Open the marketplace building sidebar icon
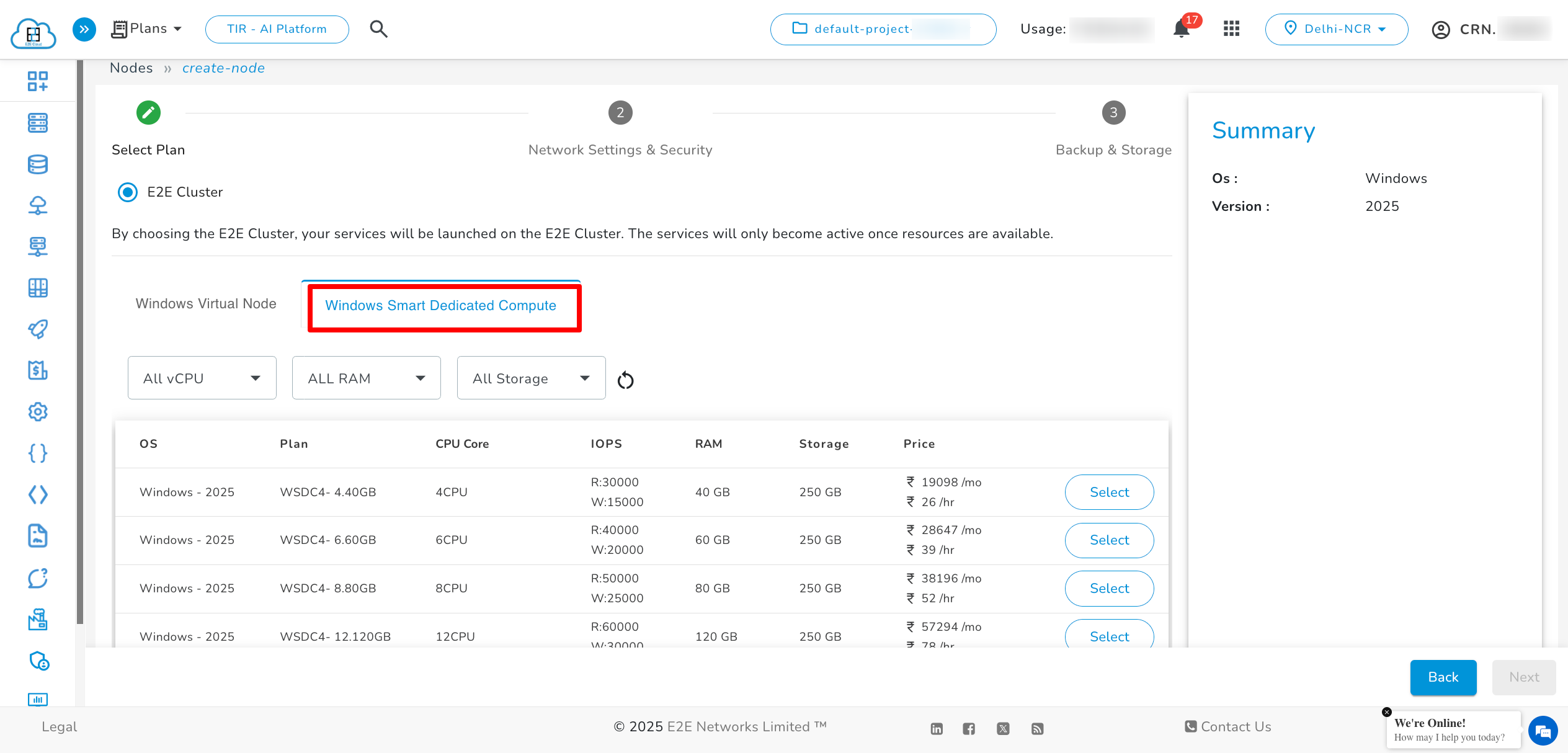Viewport: 1568px width, 753px height. click(x=38, y=619)
